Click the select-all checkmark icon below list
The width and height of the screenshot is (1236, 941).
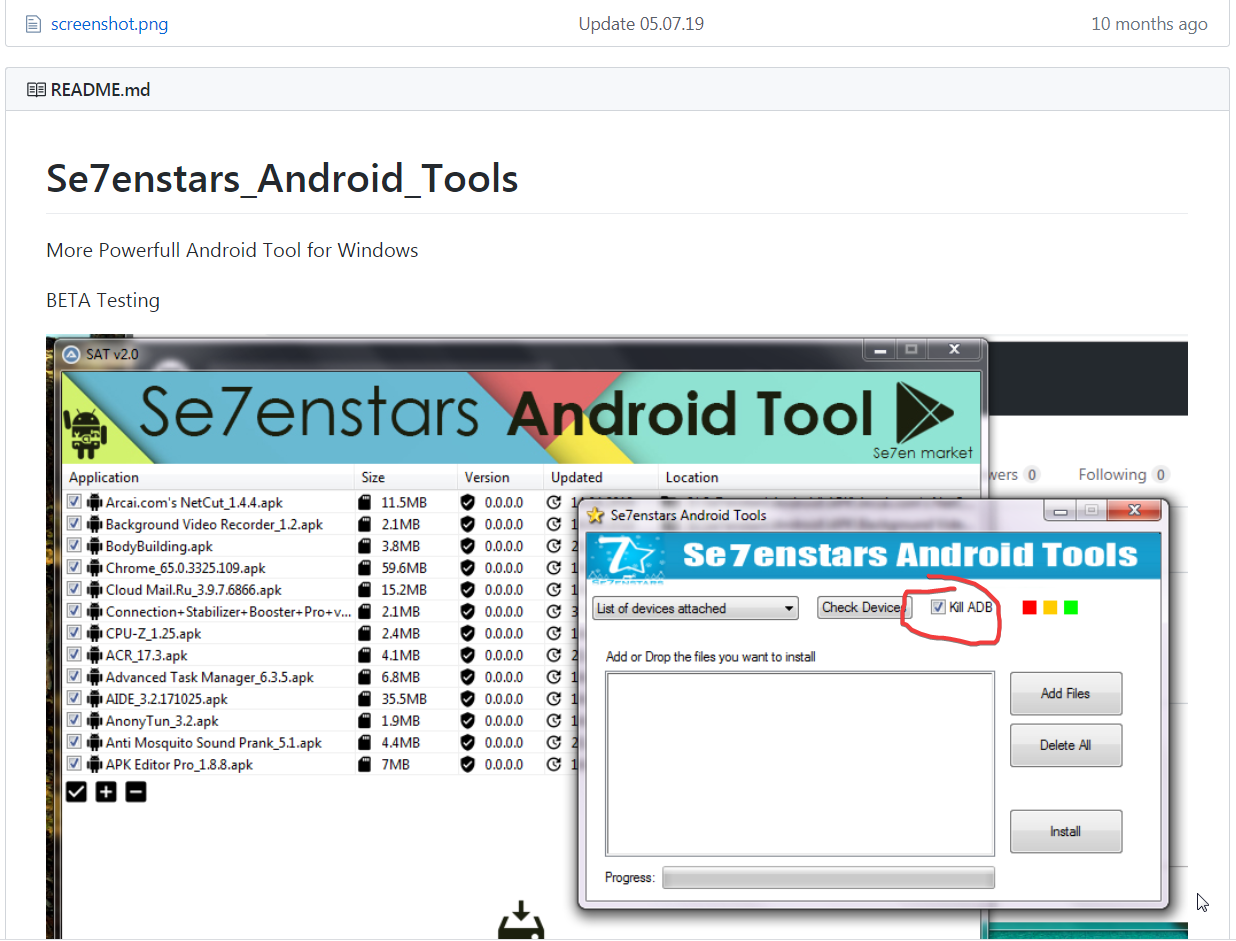pyautogui.click(x=76, y=792)
